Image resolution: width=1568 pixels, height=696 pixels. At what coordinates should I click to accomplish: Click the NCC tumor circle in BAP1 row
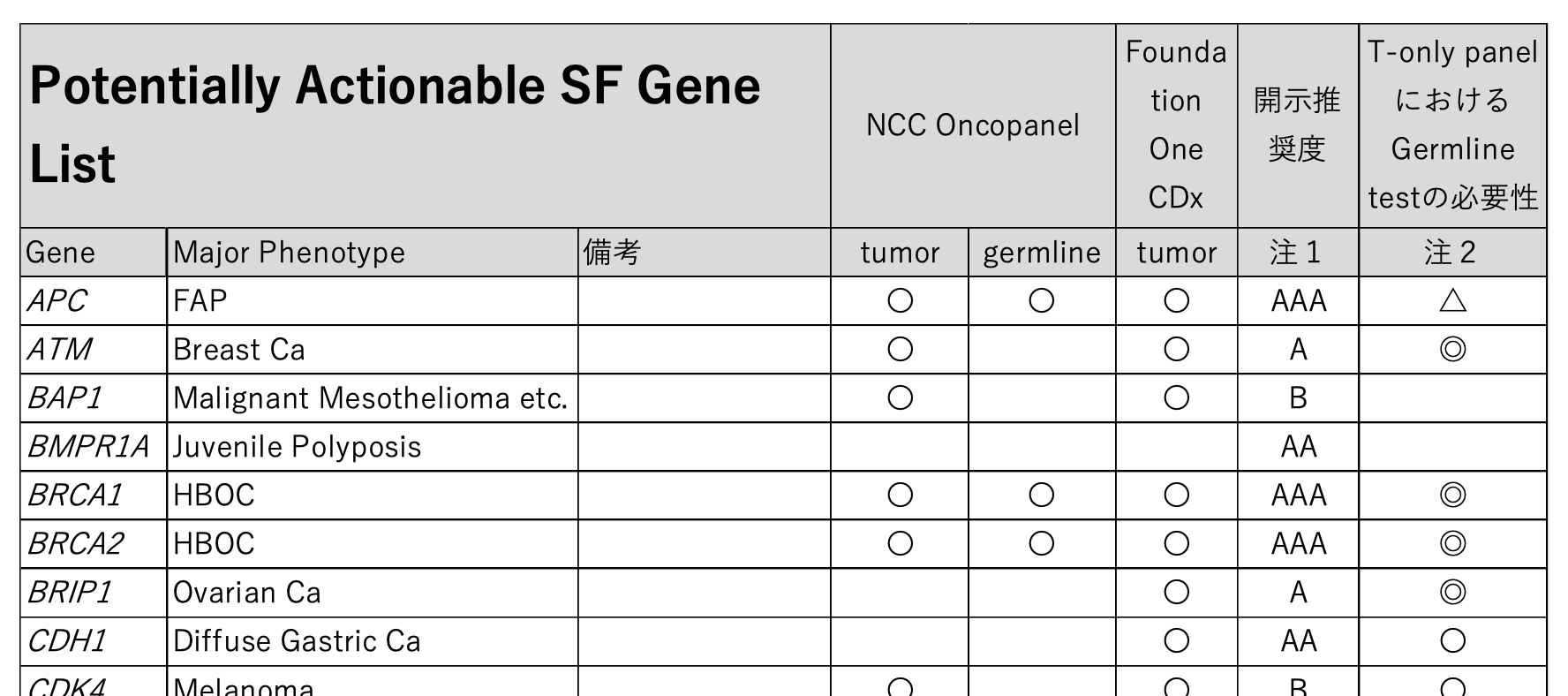point(900,398)
